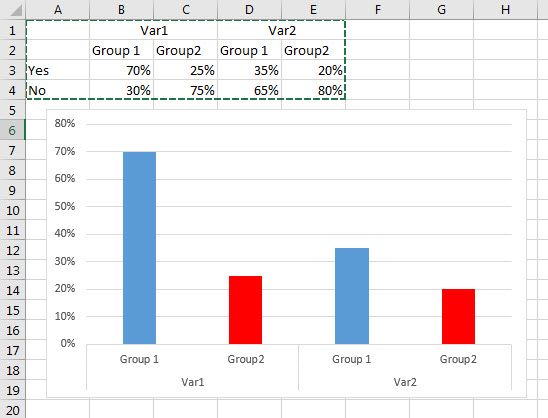Click the Var2 category axis label
Screen dimensions: 548x418
point(405,382)
